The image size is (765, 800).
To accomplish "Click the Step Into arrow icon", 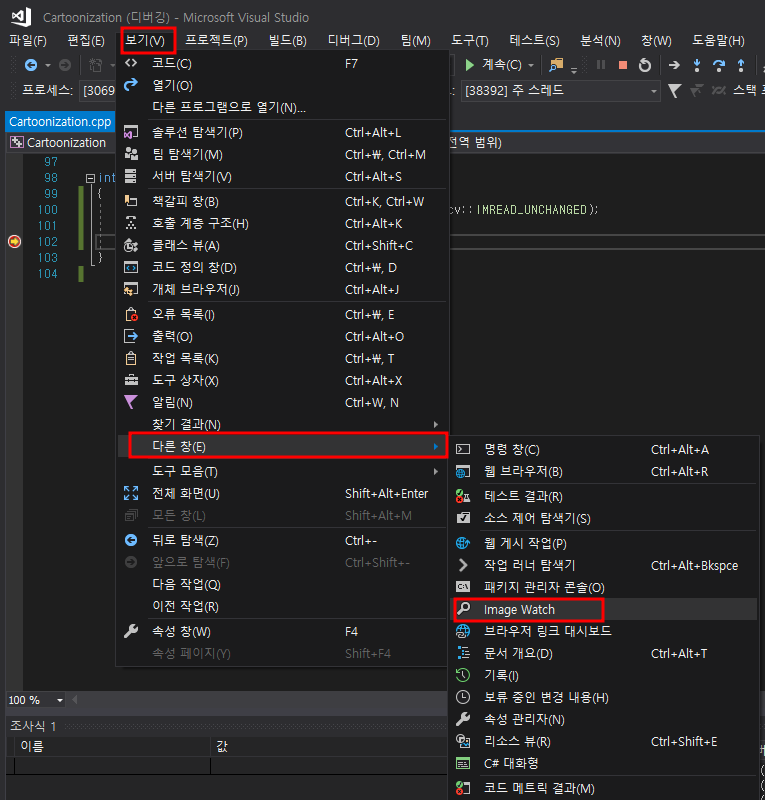I will tap(697, 65).
